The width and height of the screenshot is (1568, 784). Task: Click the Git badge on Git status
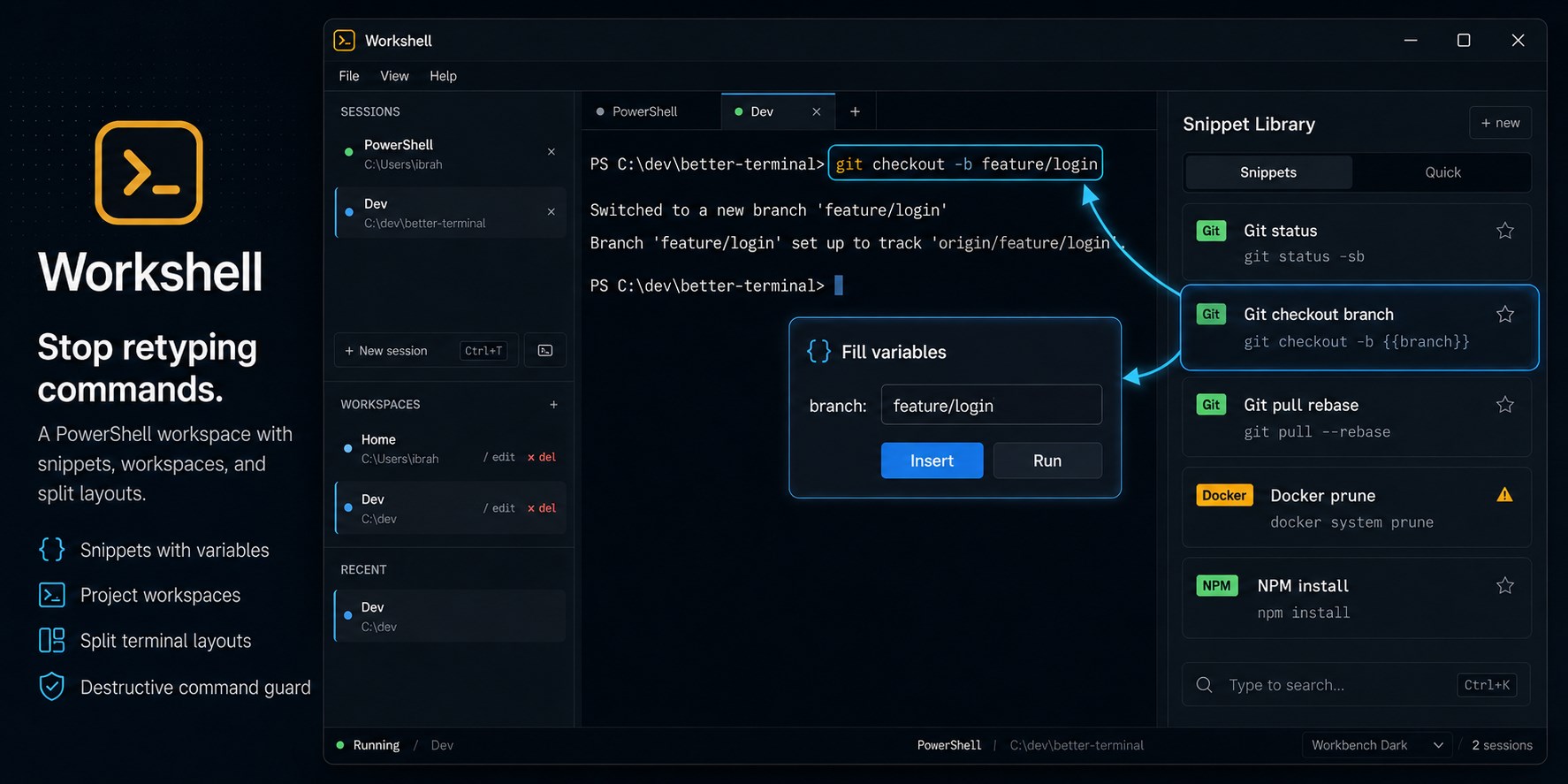[1211, 231]
